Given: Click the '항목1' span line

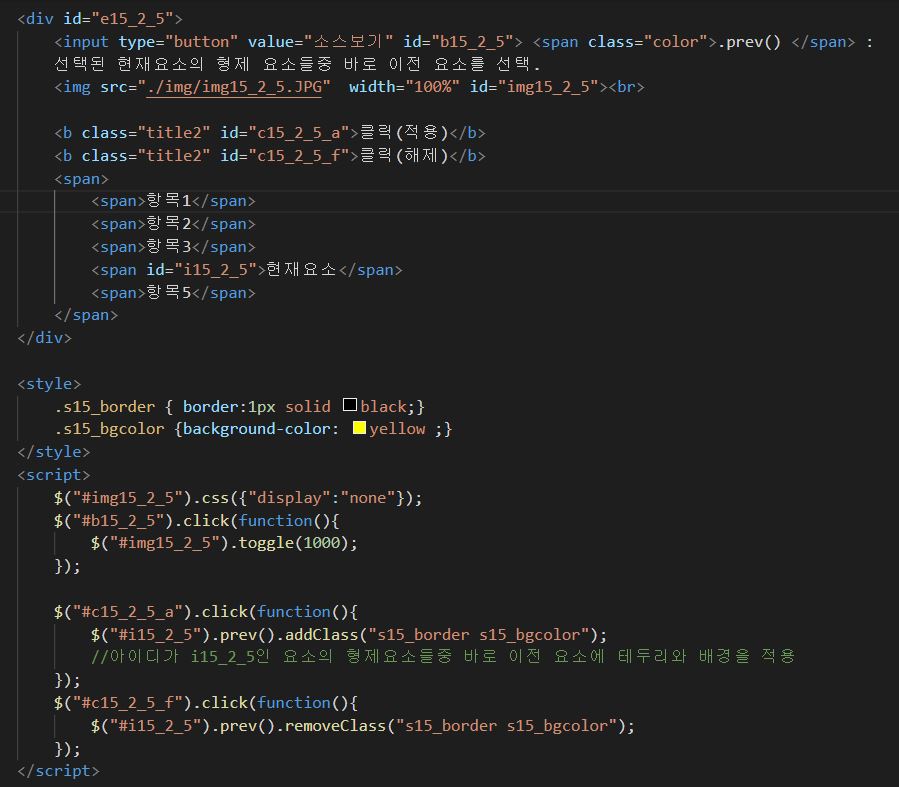Looking at the screenshot, I should 173,201.
